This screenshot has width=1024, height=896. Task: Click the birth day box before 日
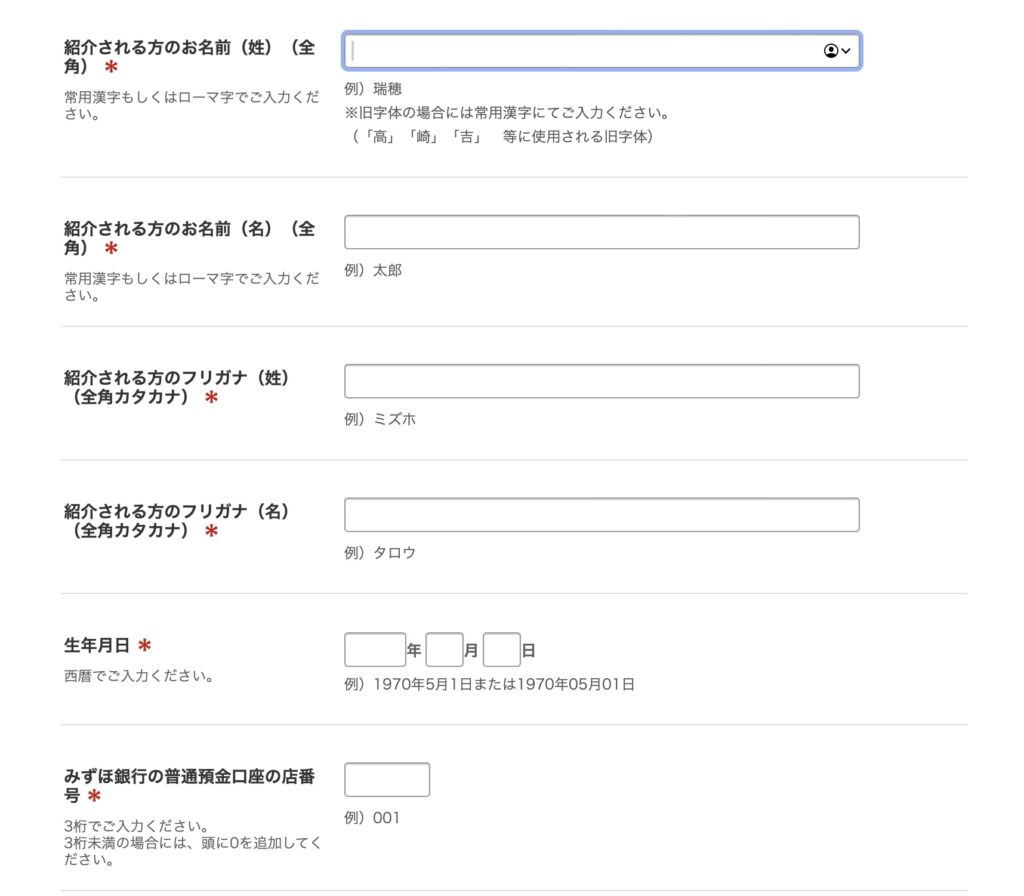pos(502,650)
